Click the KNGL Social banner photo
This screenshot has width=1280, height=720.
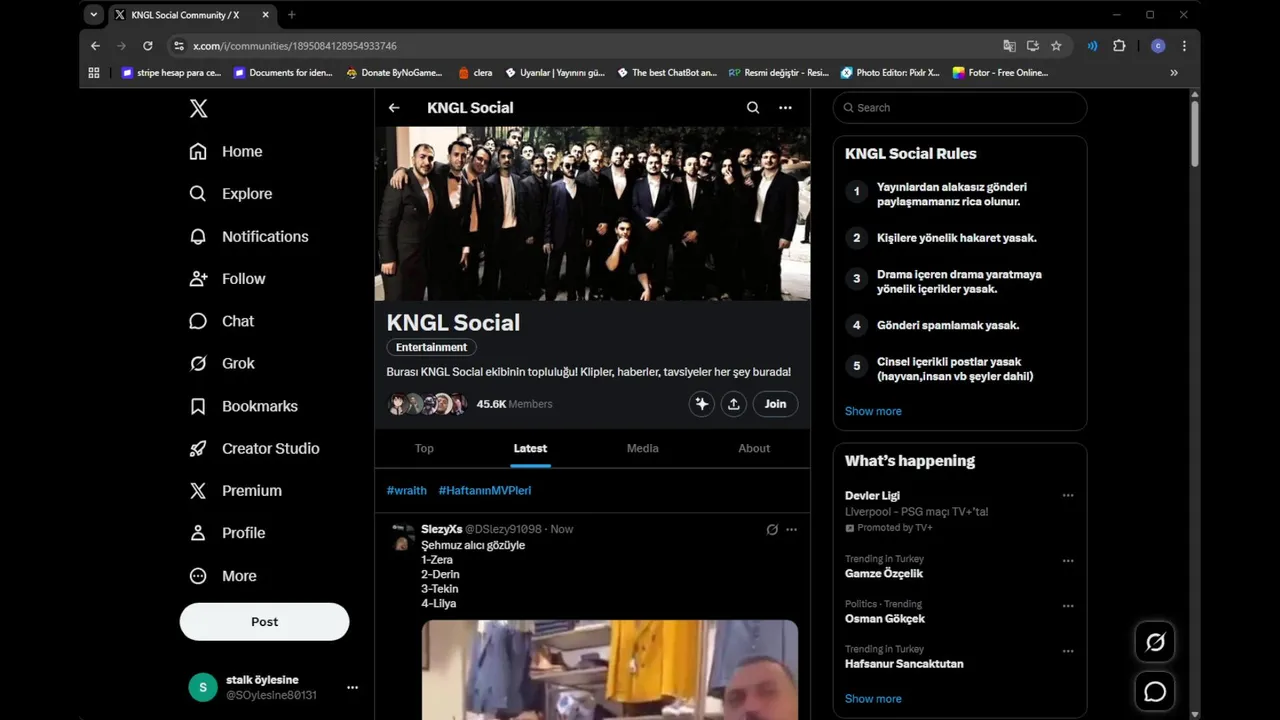point(592,213)
